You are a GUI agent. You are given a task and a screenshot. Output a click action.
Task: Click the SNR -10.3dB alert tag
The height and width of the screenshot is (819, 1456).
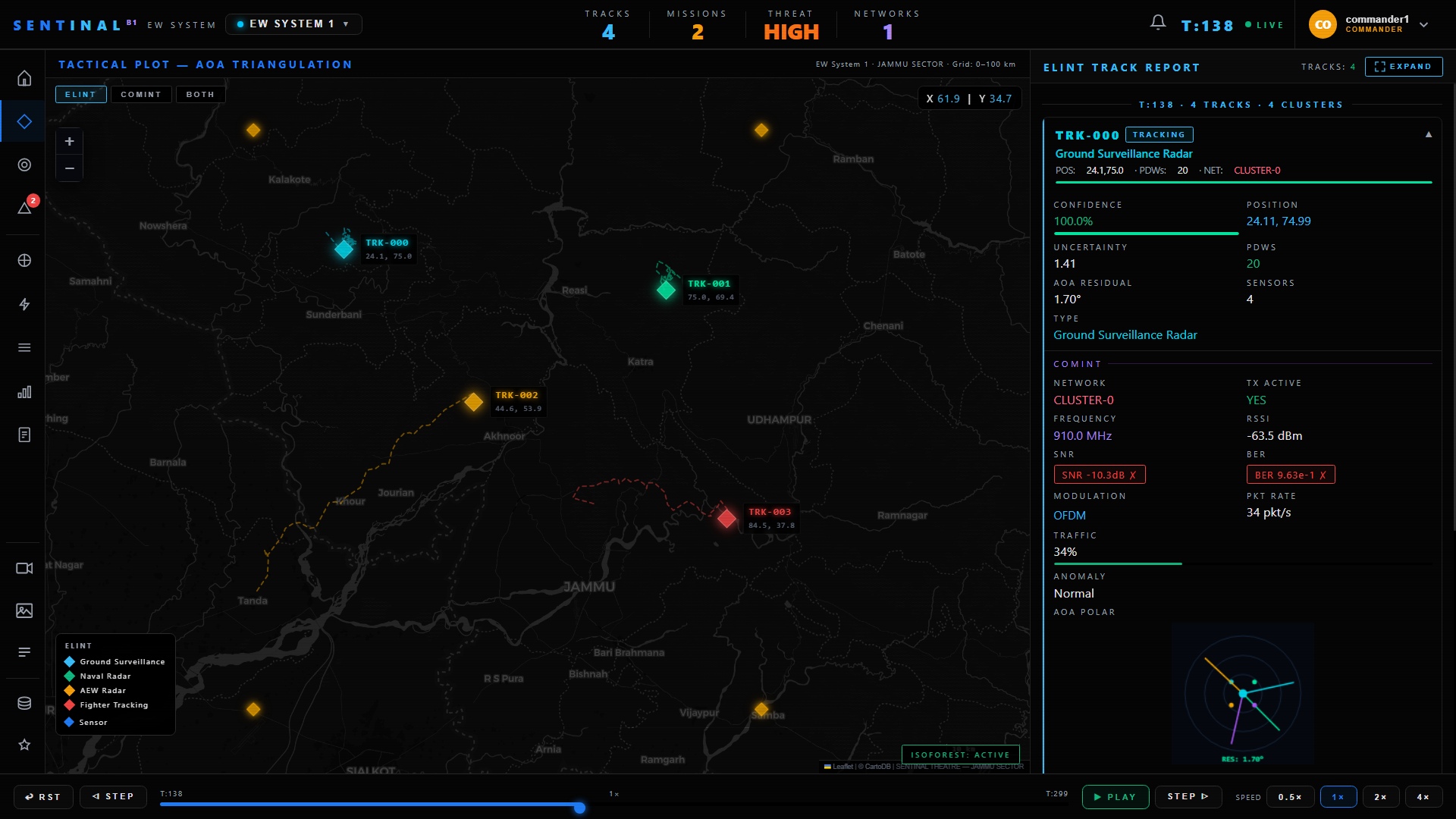[1100, 475]
